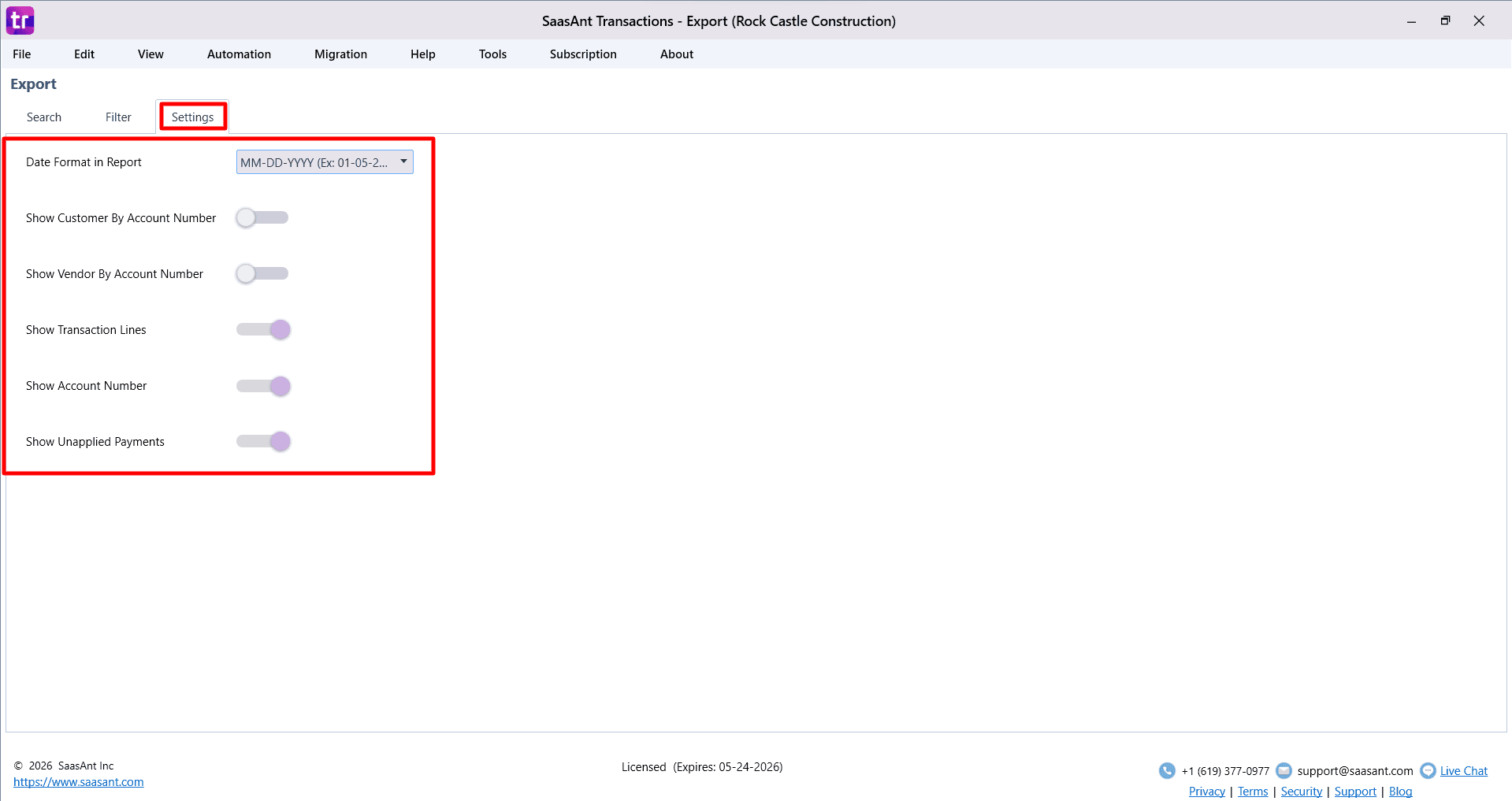Visit https://www.saasant.com from the footer
This screenshot has width=1512, height=801.
pos(79,781)
